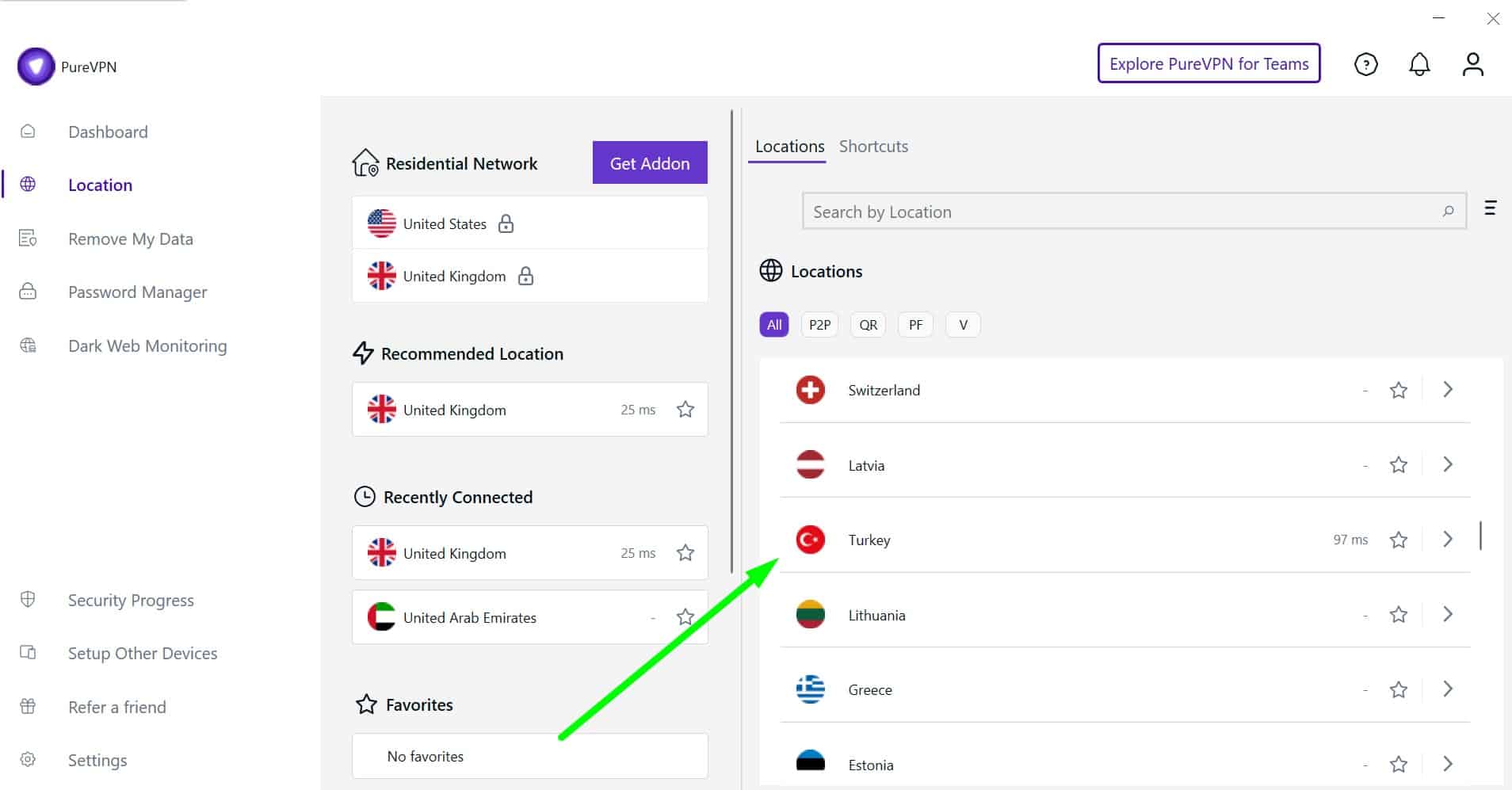The height and width of the screenshot is (790, 1512).
Task: Toggle the favorite star for Estonia
Action: click(x=1399, y=765)
